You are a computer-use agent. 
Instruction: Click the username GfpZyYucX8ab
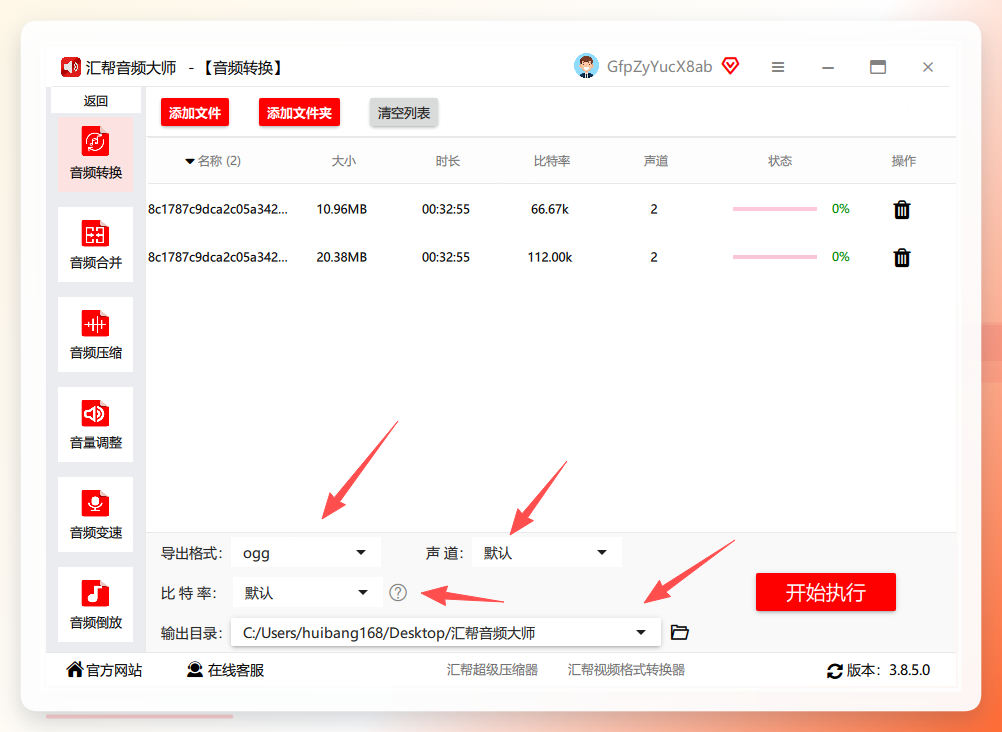click(659, 66)
